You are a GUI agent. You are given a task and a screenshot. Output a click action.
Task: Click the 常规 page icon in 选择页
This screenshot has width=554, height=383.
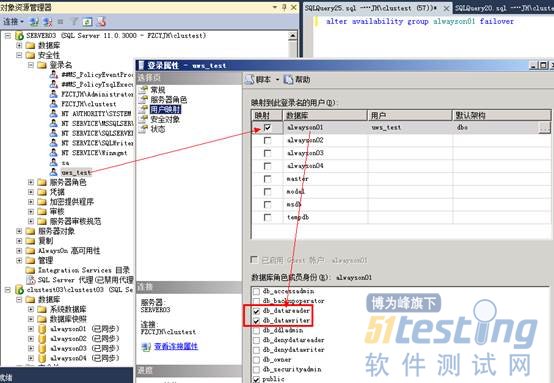click(x=143, y=90)
